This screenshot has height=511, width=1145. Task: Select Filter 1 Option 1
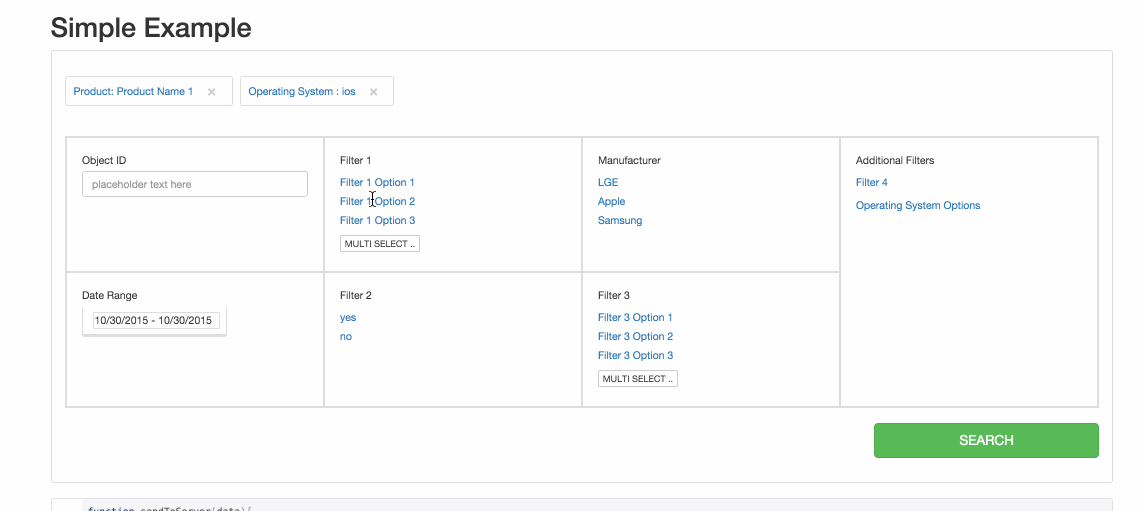[x=377, y=182]
